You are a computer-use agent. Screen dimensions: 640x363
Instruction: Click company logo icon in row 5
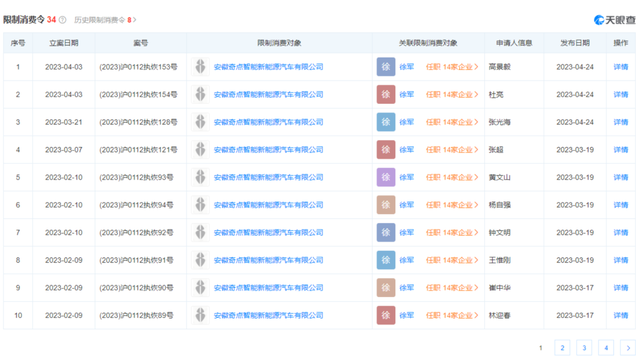click(200, 177)
